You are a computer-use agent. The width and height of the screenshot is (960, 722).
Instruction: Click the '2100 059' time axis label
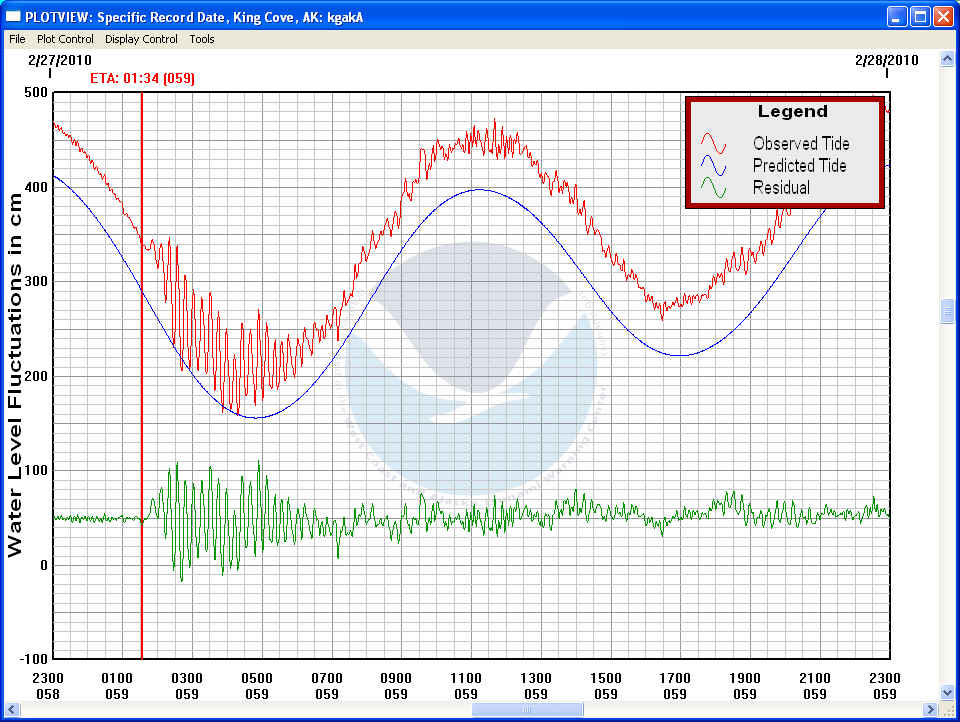pyautogui.click(x=814, y=686)
